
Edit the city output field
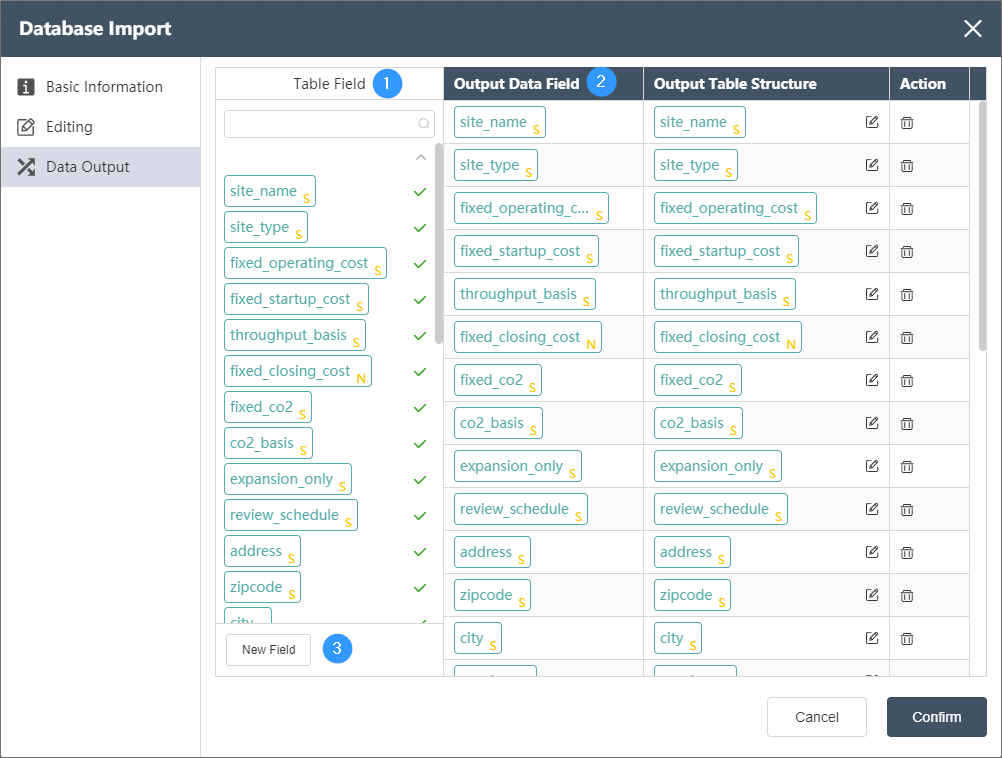tap(872, 638)
